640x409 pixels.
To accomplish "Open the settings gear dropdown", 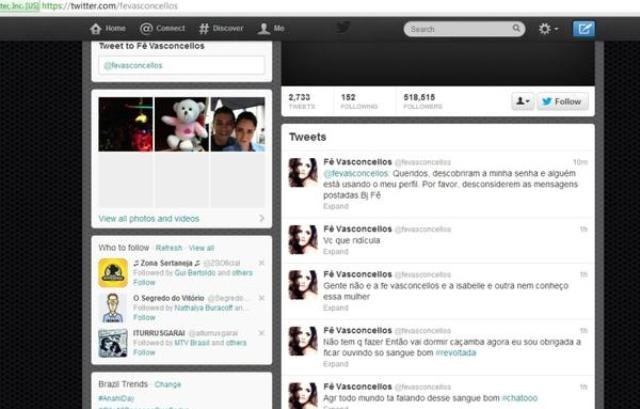I will point(548,29).
